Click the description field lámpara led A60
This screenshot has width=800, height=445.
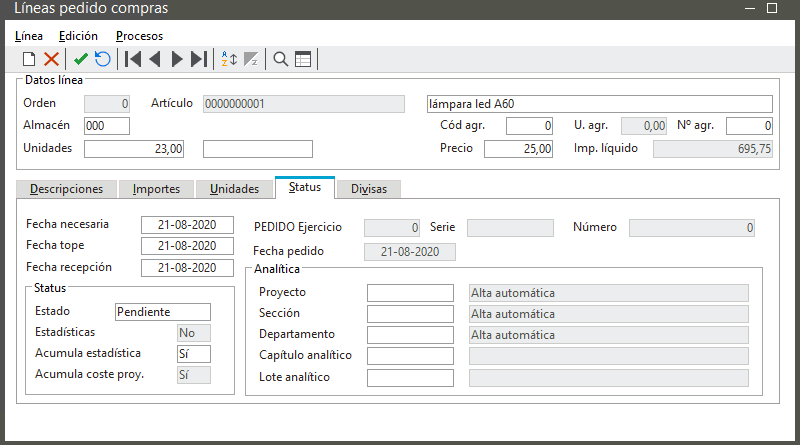click(599, 104)
